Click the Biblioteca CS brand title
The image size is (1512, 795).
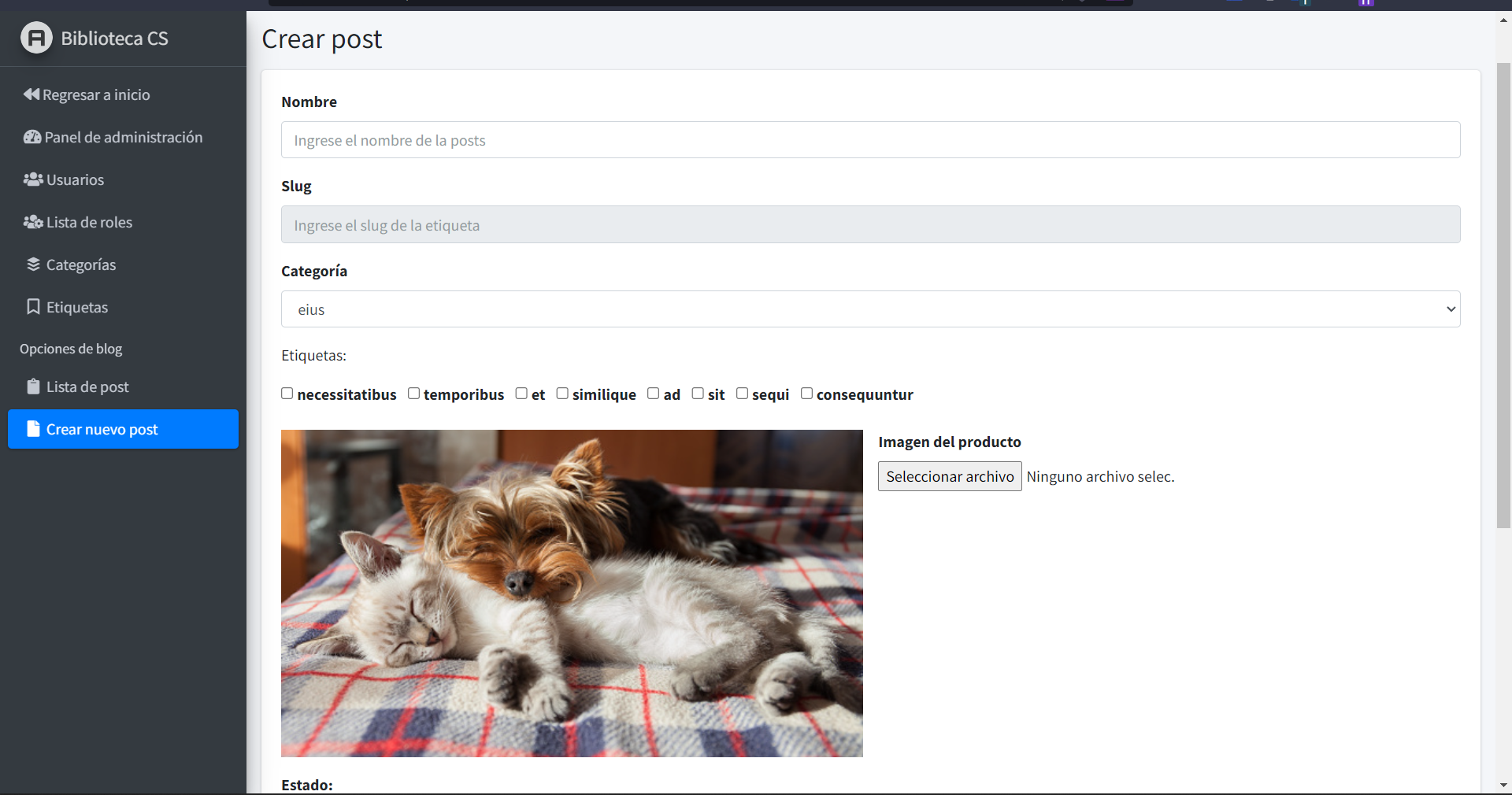point(114,39)
